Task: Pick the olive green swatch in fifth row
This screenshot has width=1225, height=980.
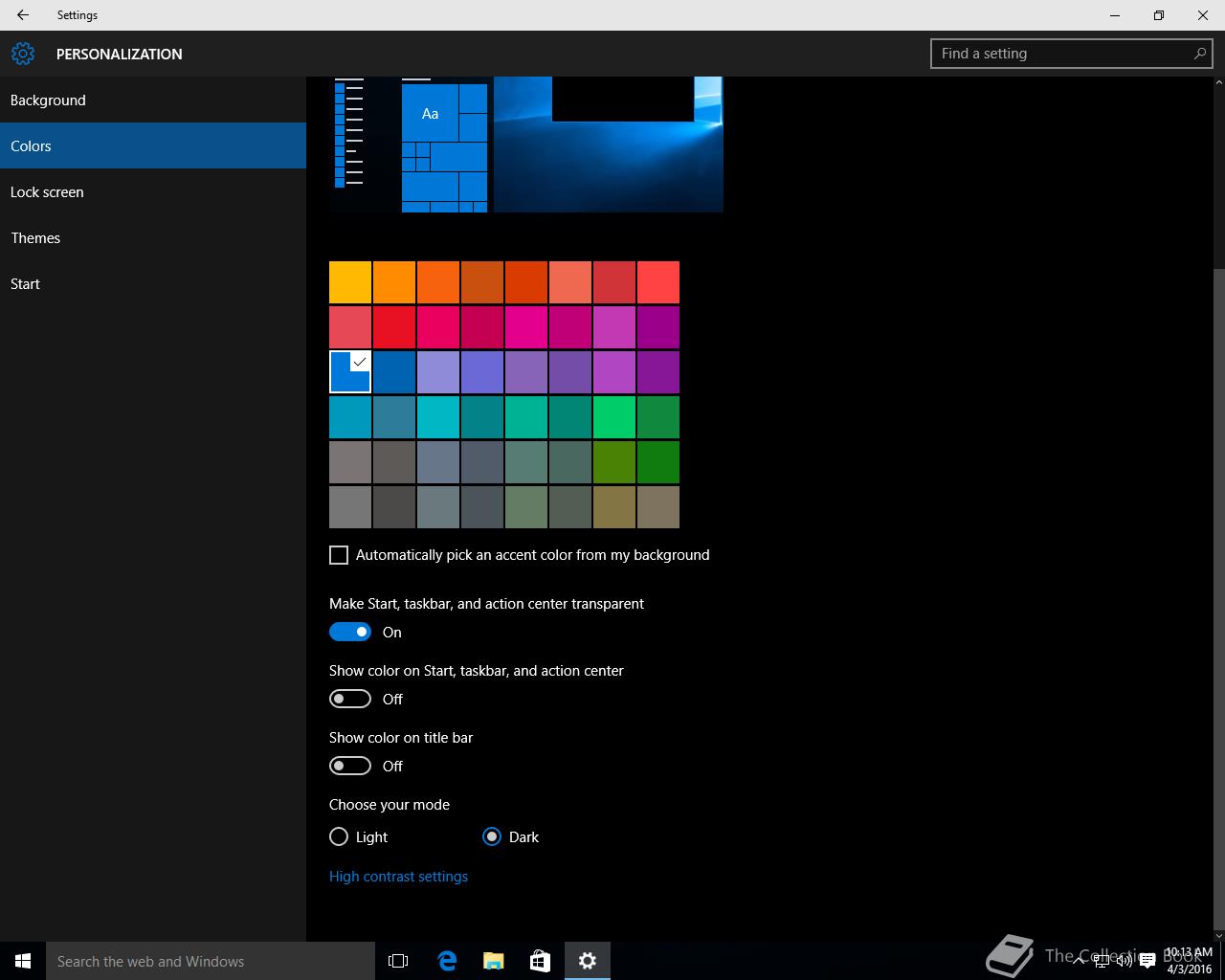Action: pyautogui.click(x=614, y=462)
